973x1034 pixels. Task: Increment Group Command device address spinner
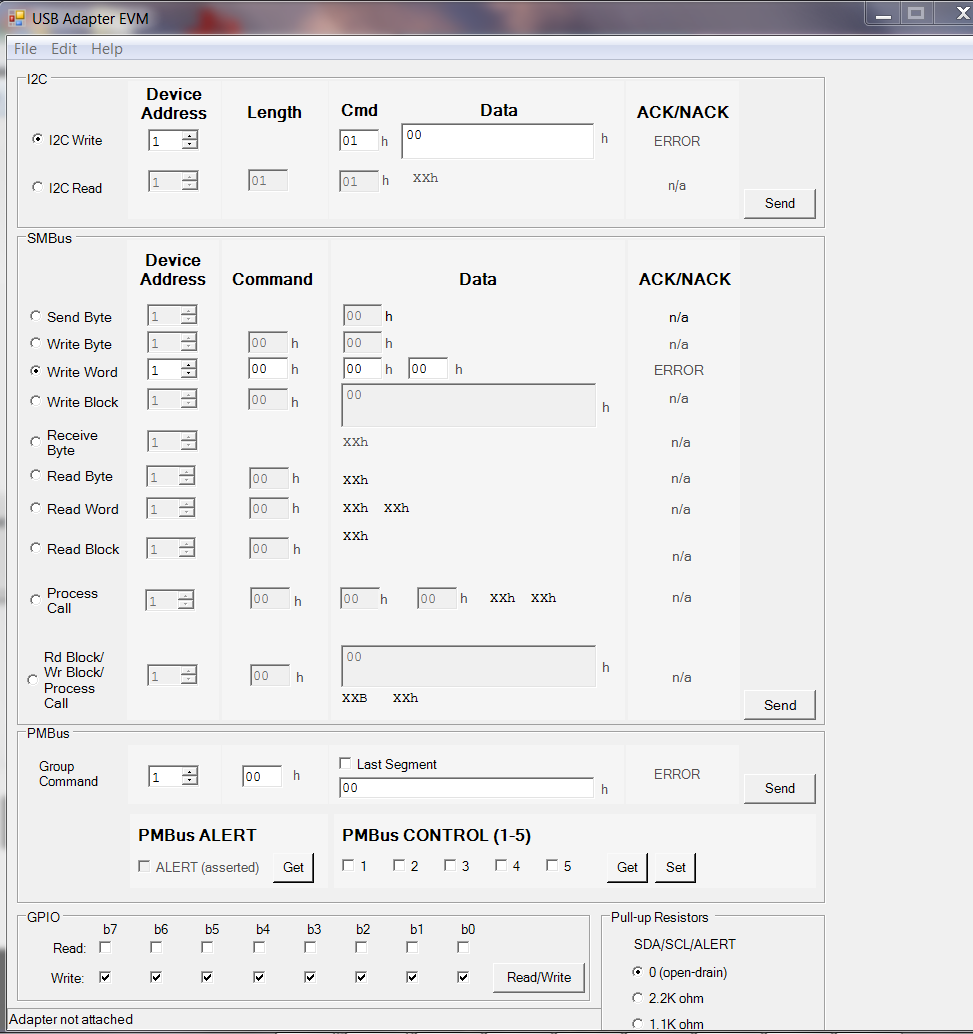click(x=190, y=772)
